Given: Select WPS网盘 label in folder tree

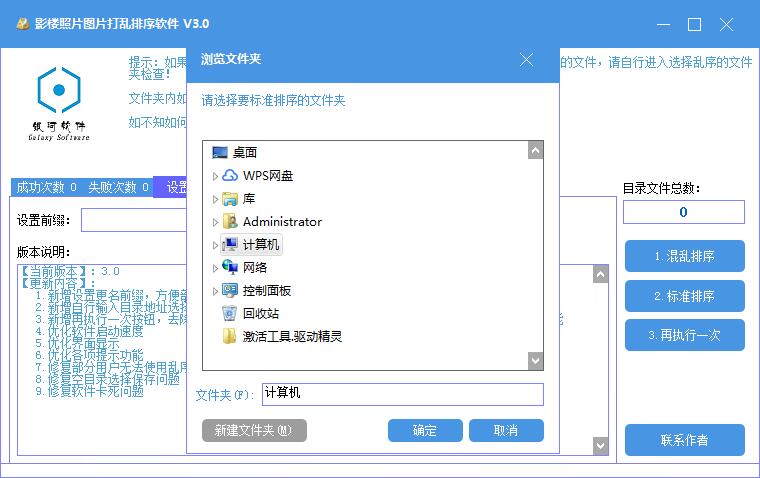Looking at the screenshot, I should click(x=268, y=175).
